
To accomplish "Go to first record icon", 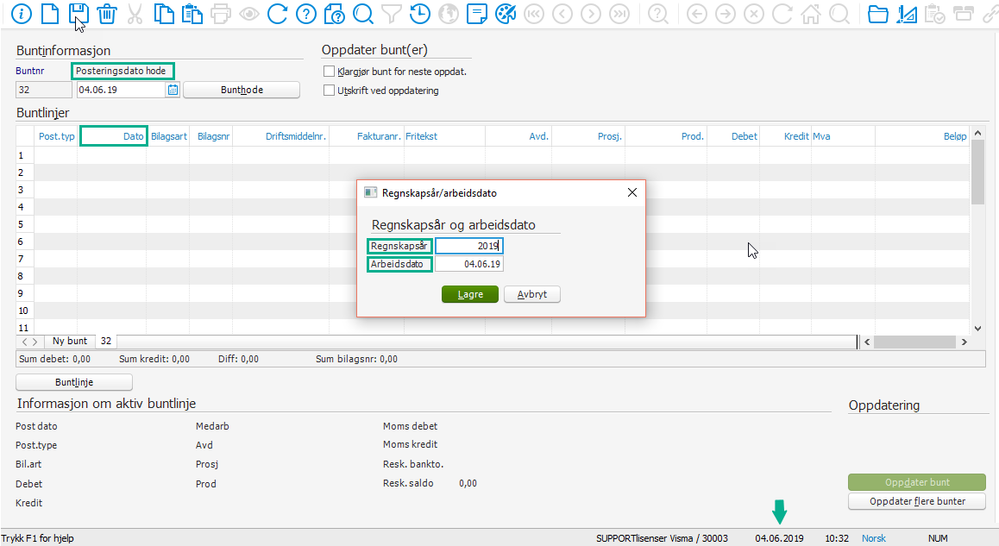I will (x=534, y=13).
